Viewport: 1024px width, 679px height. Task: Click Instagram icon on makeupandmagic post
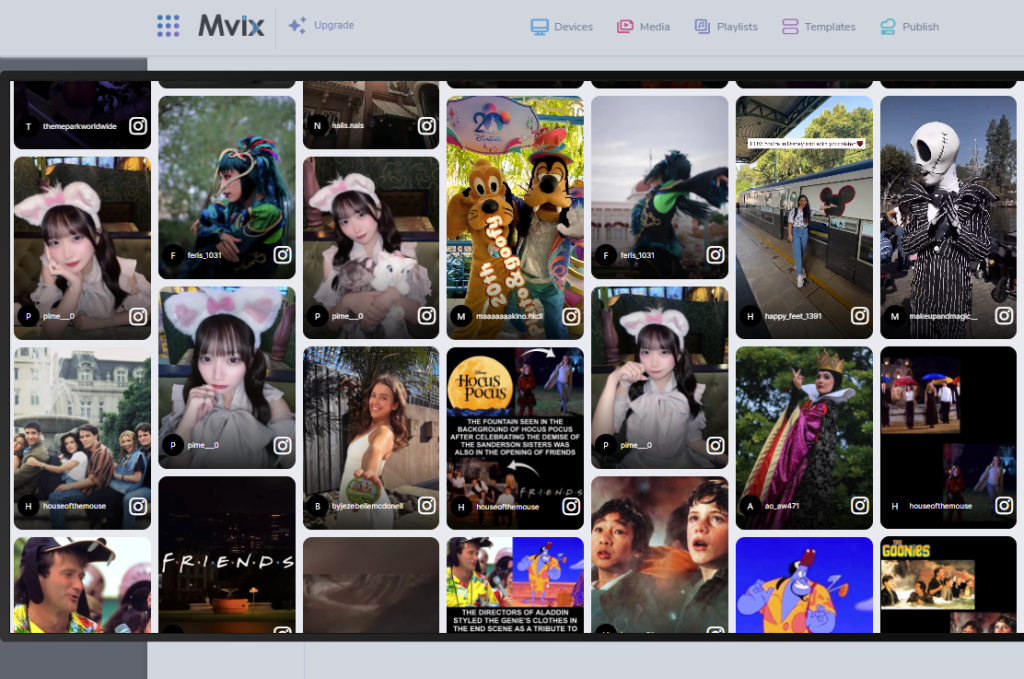pyautogui.click(x=1004, y=316)
